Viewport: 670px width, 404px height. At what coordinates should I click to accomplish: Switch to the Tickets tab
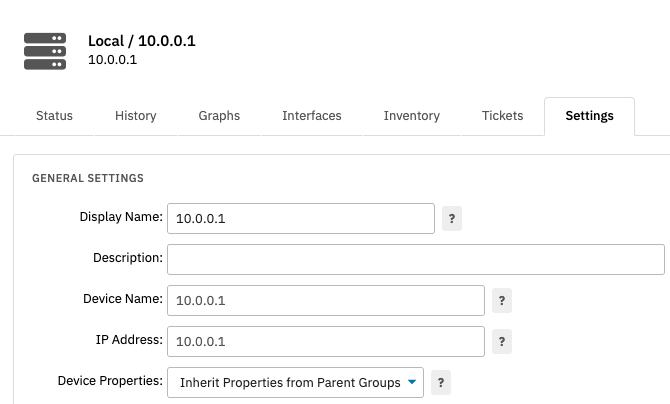pos(502,116)
